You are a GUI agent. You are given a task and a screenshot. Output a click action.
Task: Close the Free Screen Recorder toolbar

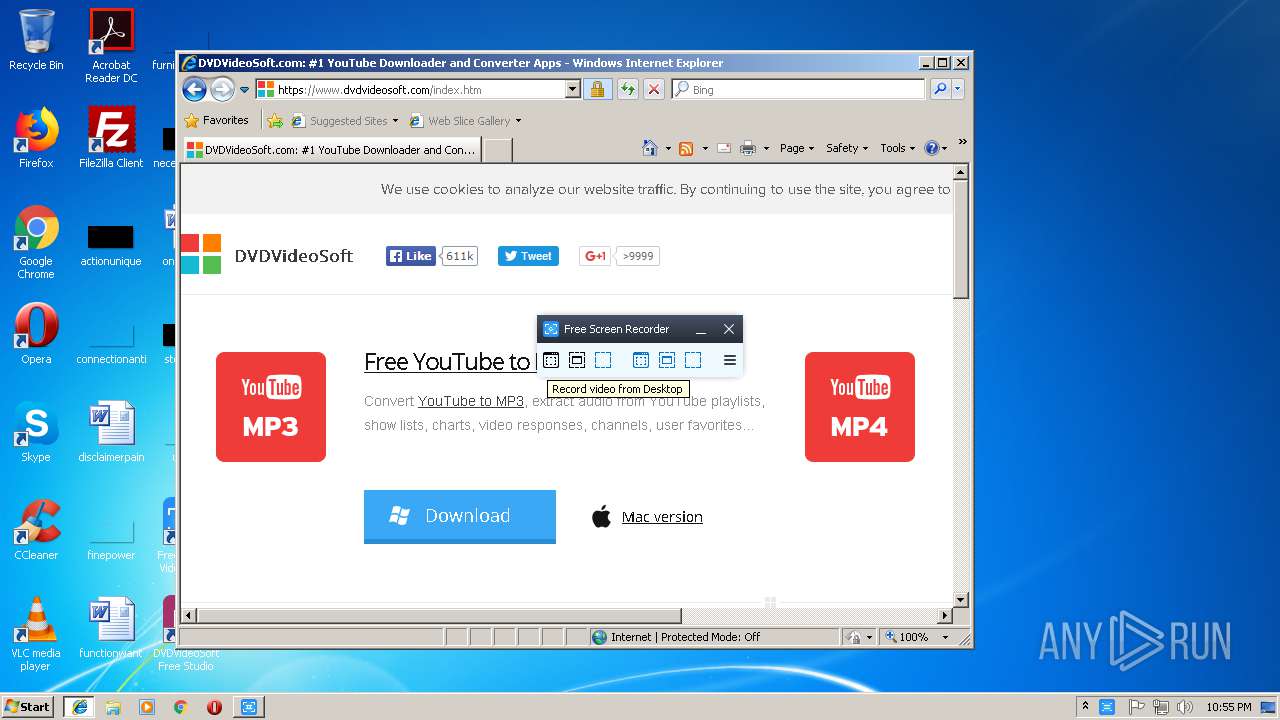(x=729, y=329)
